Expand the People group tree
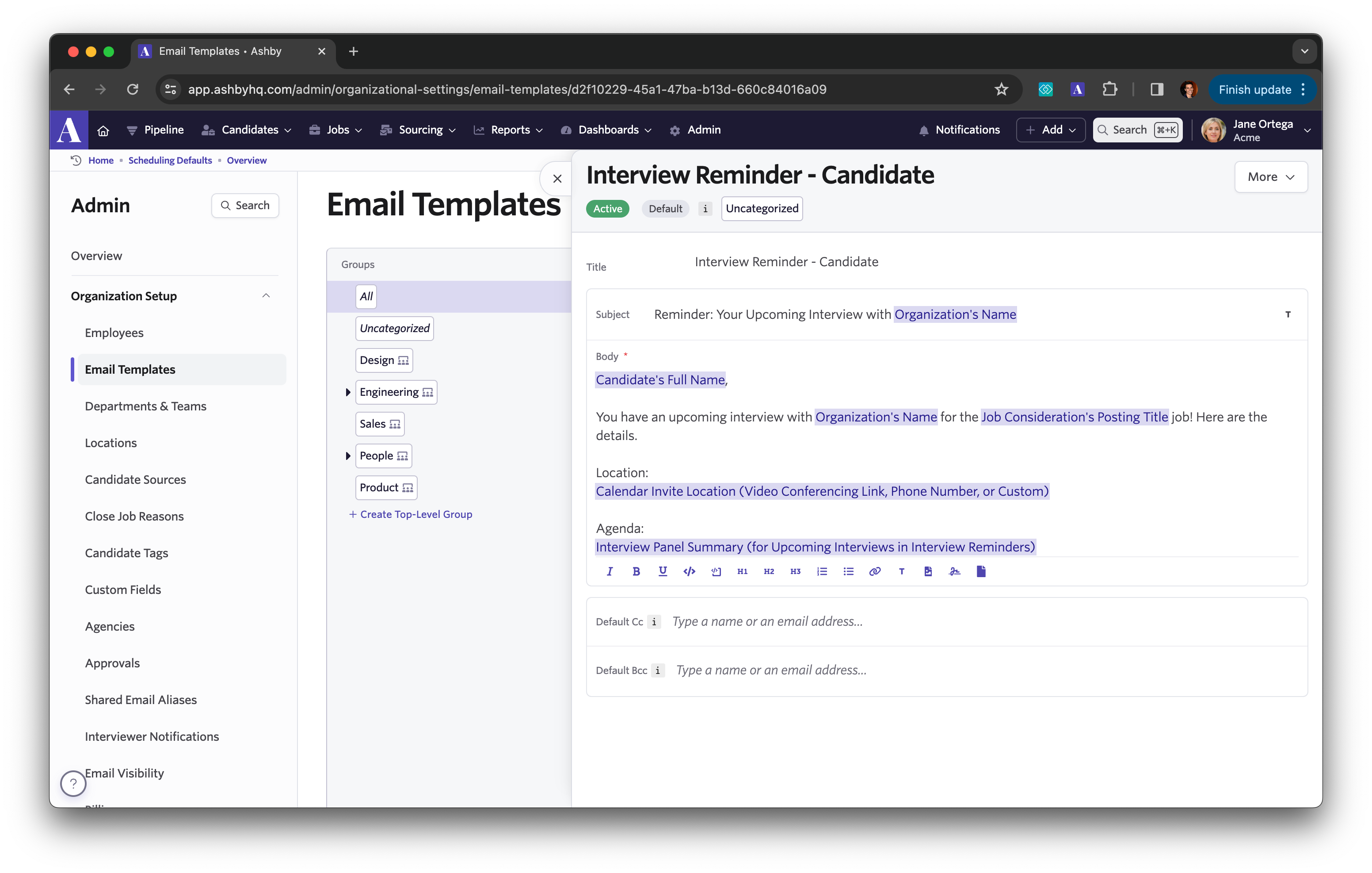1372x873 pixels. [x=347, y=456]
